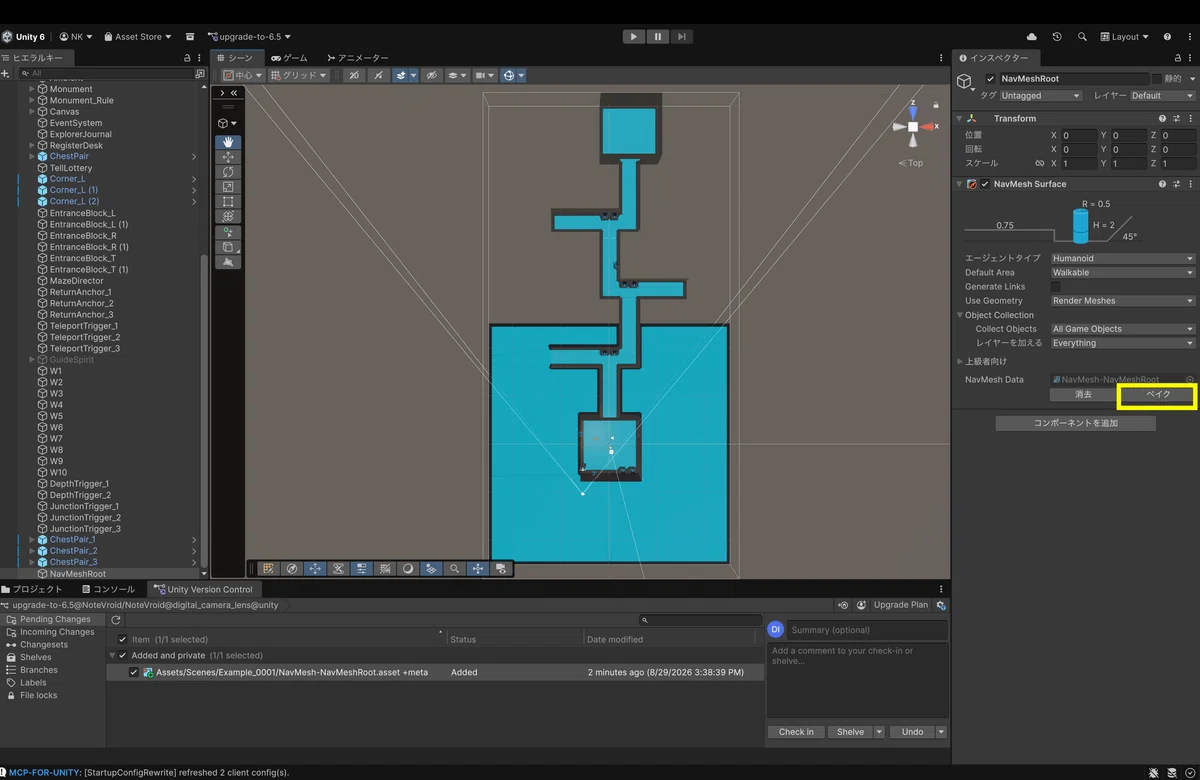Open the undo history icon
1200x780 pixels.
click(x=1057, y=37)
